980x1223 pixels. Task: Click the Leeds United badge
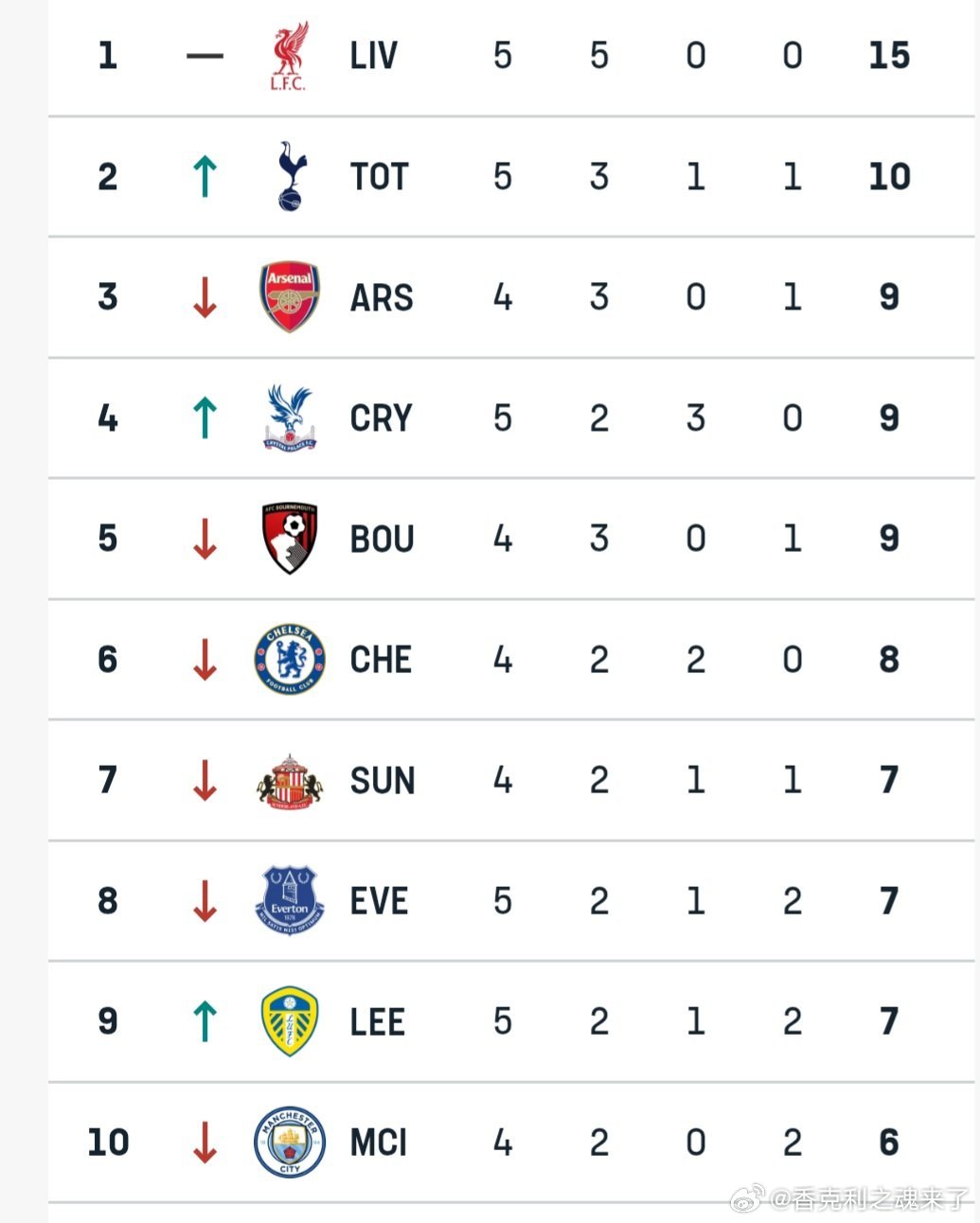coord(290,1021)
